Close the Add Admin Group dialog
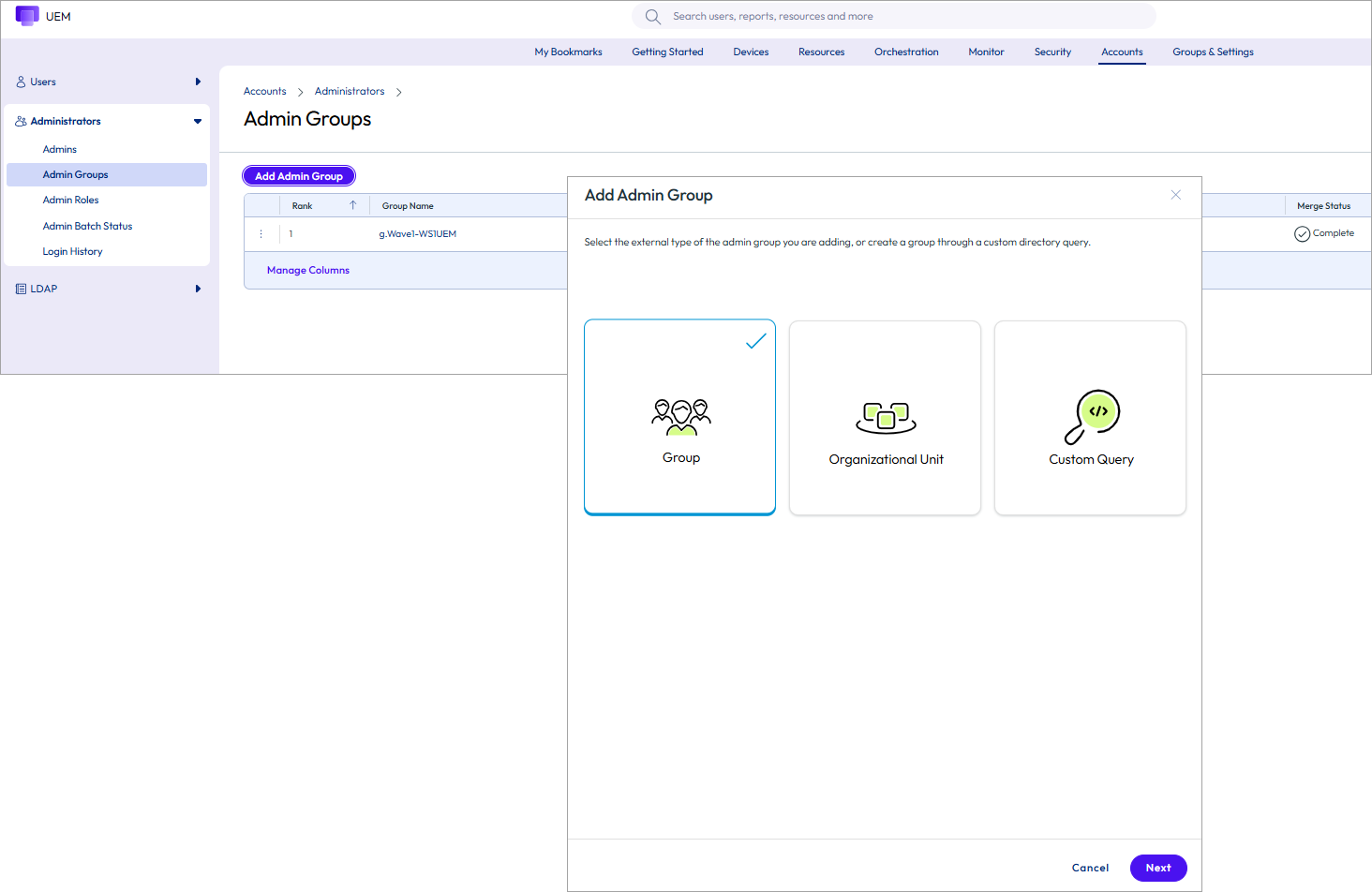The height and width of the screenshot is (892, 1372). click(x=1176, y=195)
